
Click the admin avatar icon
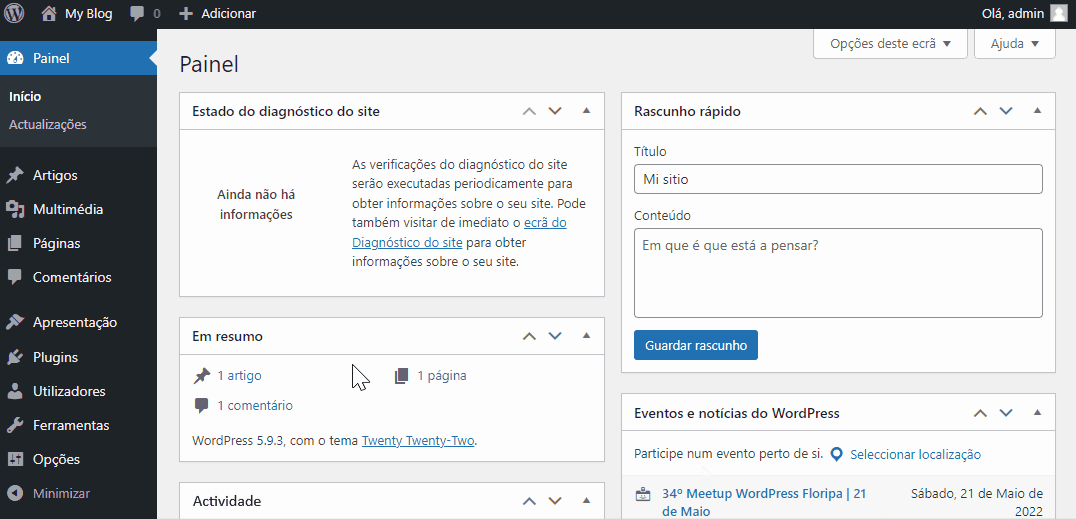pos(1059,14)
